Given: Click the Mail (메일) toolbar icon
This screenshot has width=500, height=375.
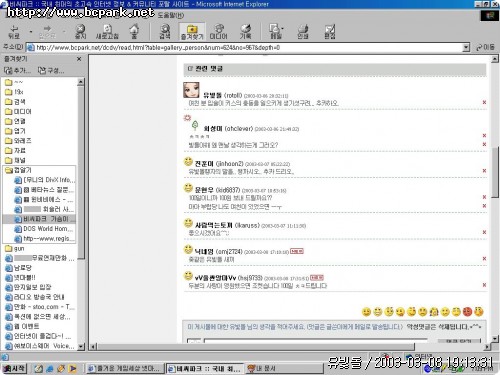Looking at the screenshot, I should [275, 32].
